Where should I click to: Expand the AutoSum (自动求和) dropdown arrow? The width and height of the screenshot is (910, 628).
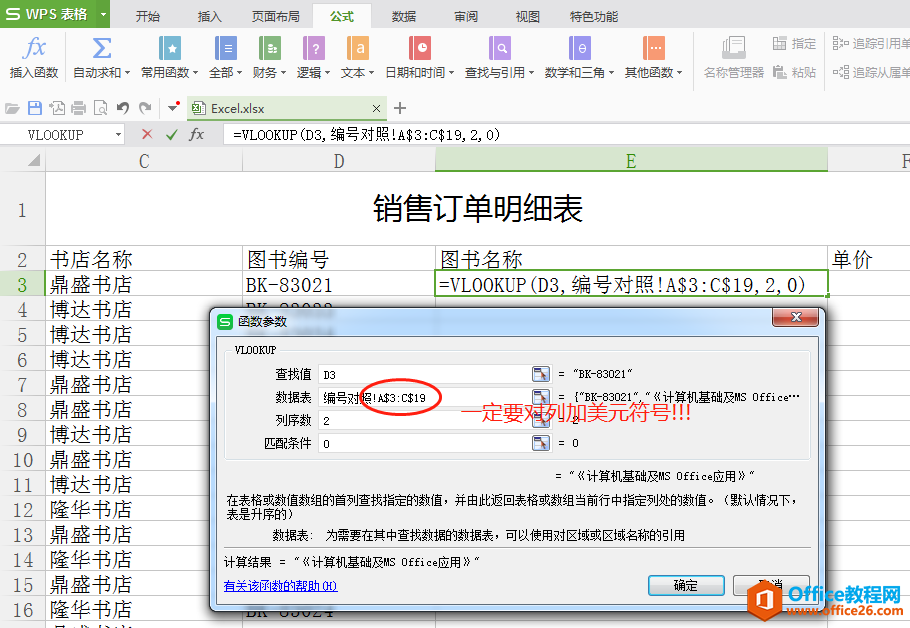(x=126, y=73)
